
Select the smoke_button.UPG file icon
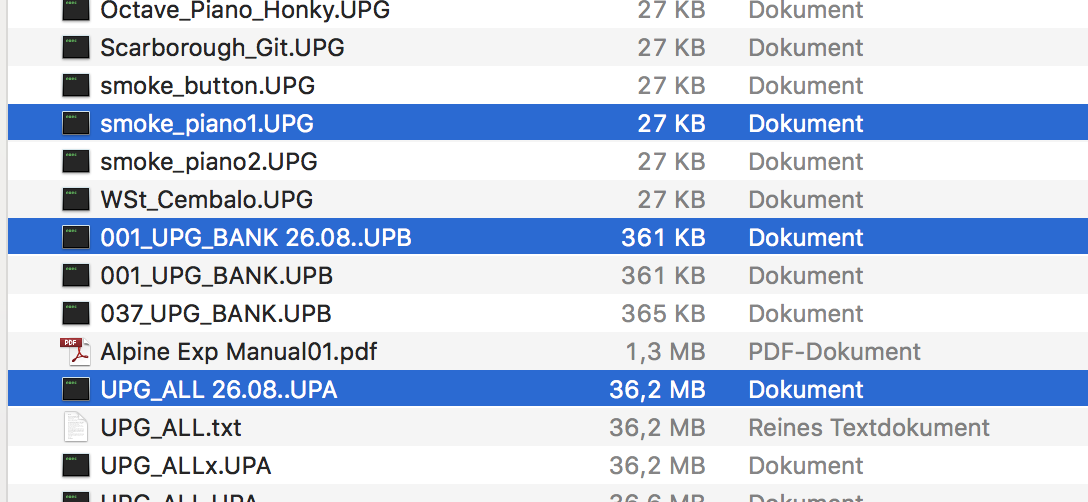[76, 85]
